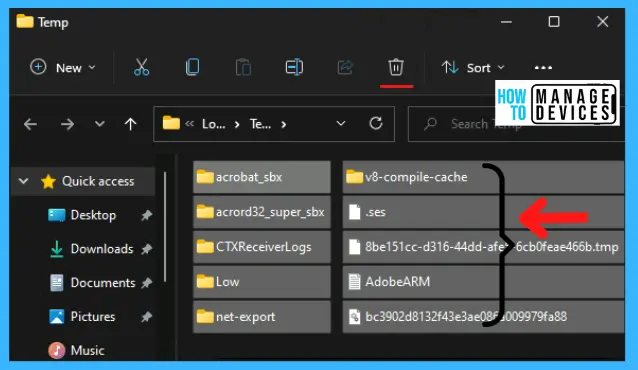Close the Temp window

pos(602,22)
